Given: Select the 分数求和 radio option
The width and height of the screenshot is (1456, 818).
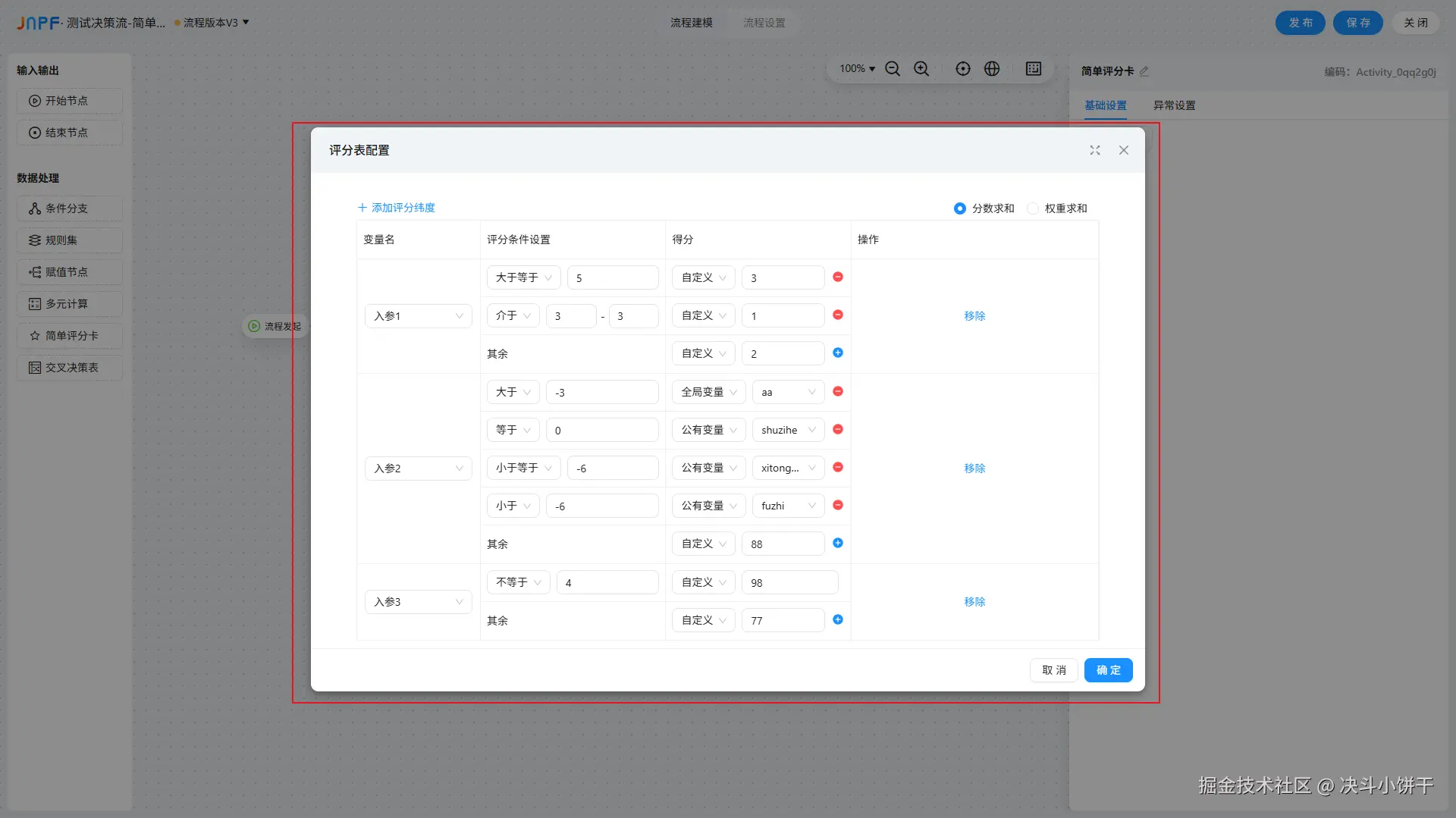Looking at the screenshot, I should tap(959, 208).
